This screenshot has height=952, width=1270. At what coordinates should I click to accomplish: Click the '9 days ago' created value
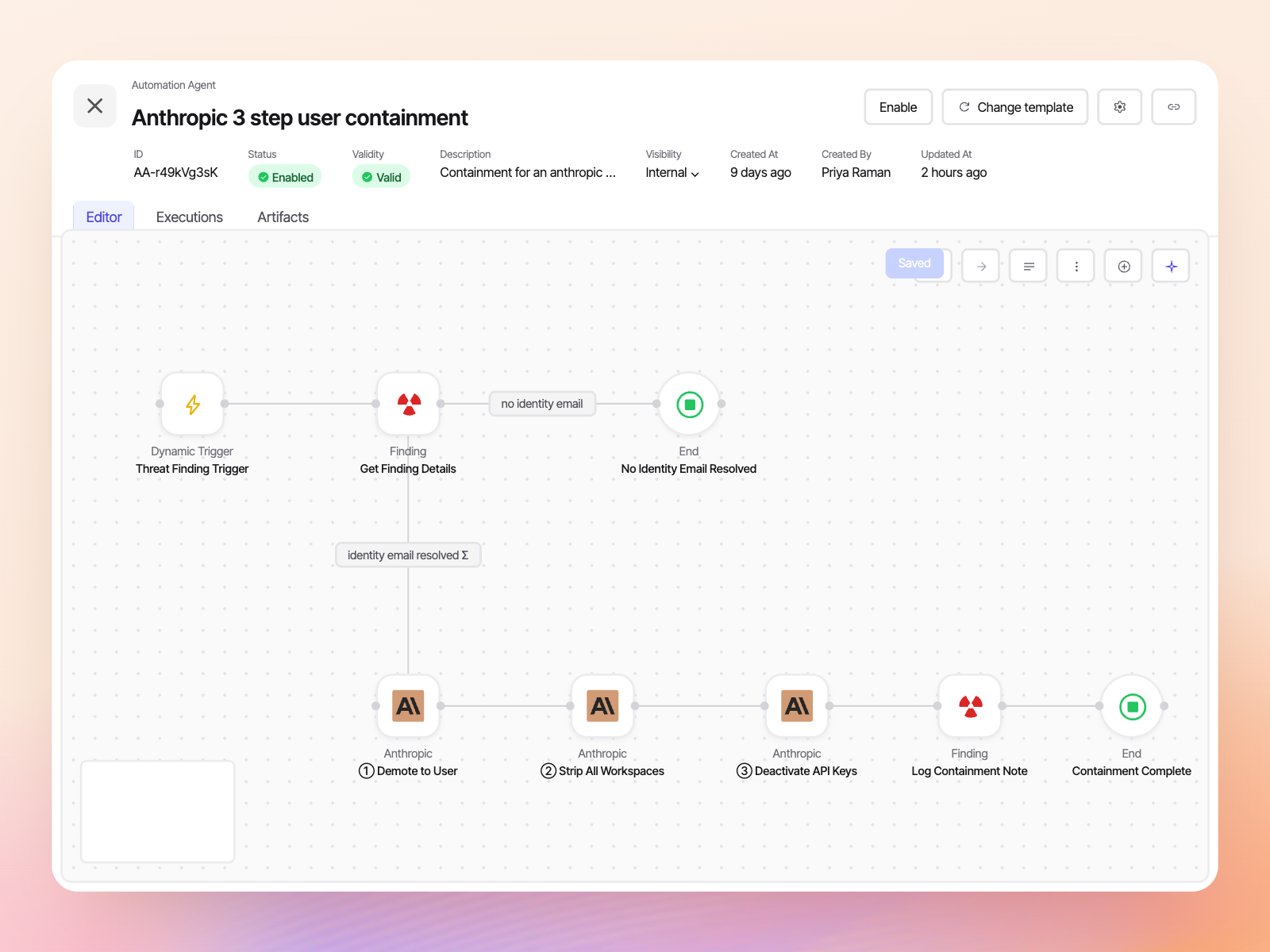pos(760,172)
